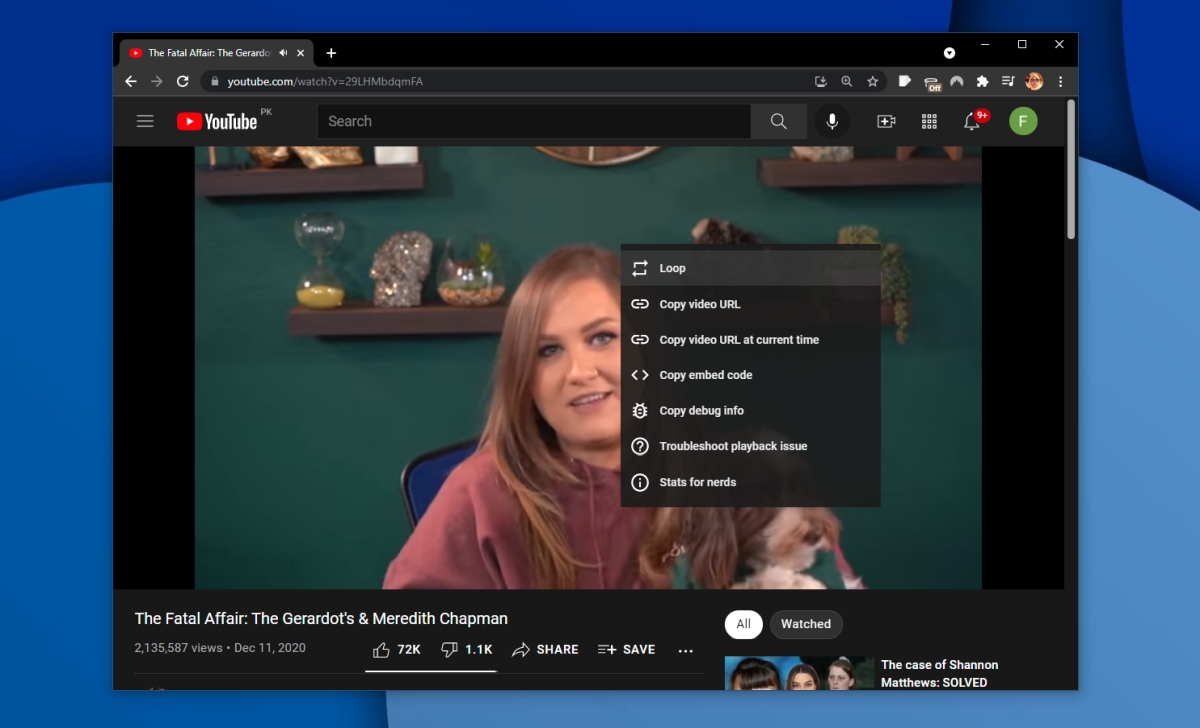1200x728 pixels.
Task: Click the SHARE button
Action: pos(545,650)
